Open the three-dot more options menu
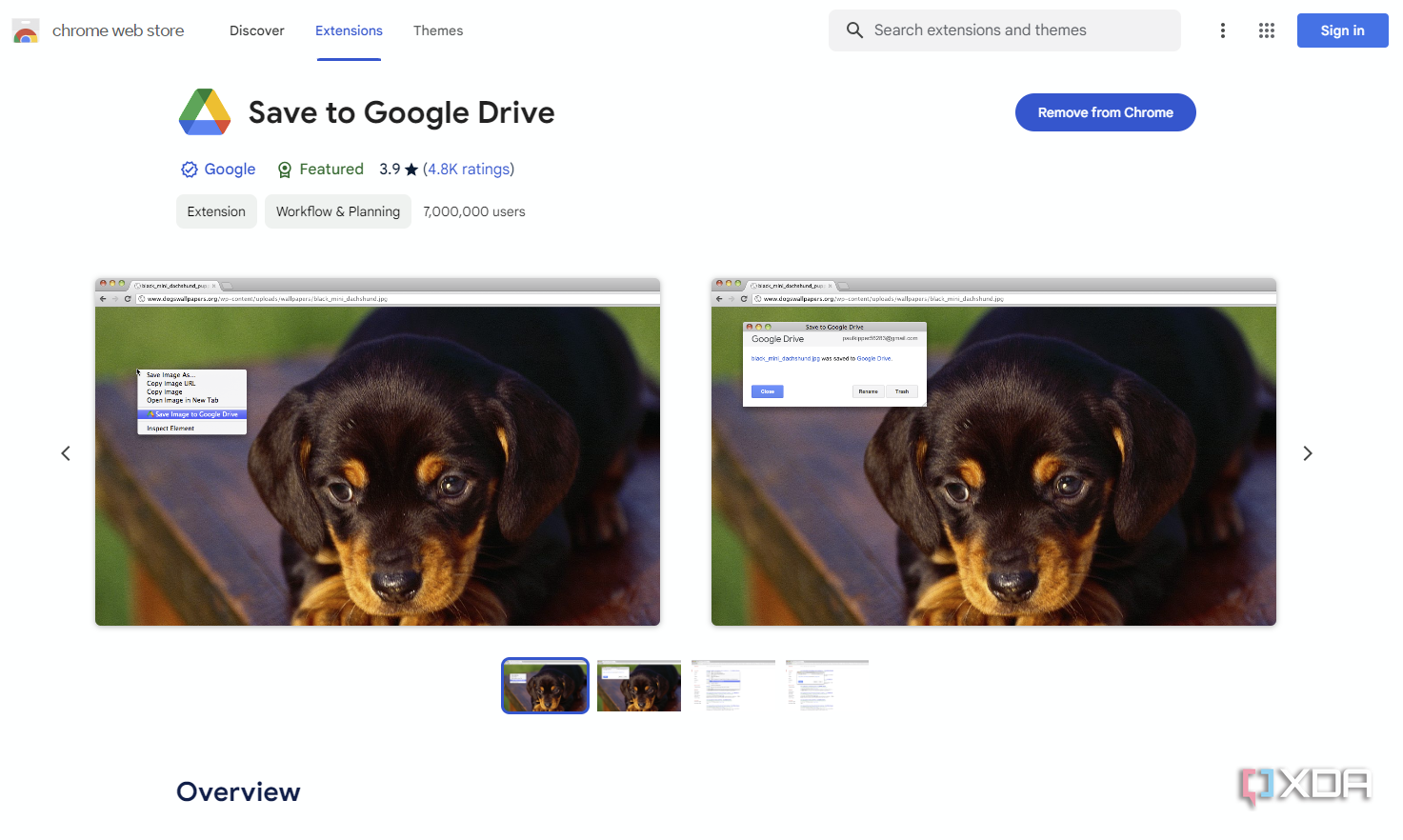Viewport: 1403px width, 840px height. (x=1223, y=30)
